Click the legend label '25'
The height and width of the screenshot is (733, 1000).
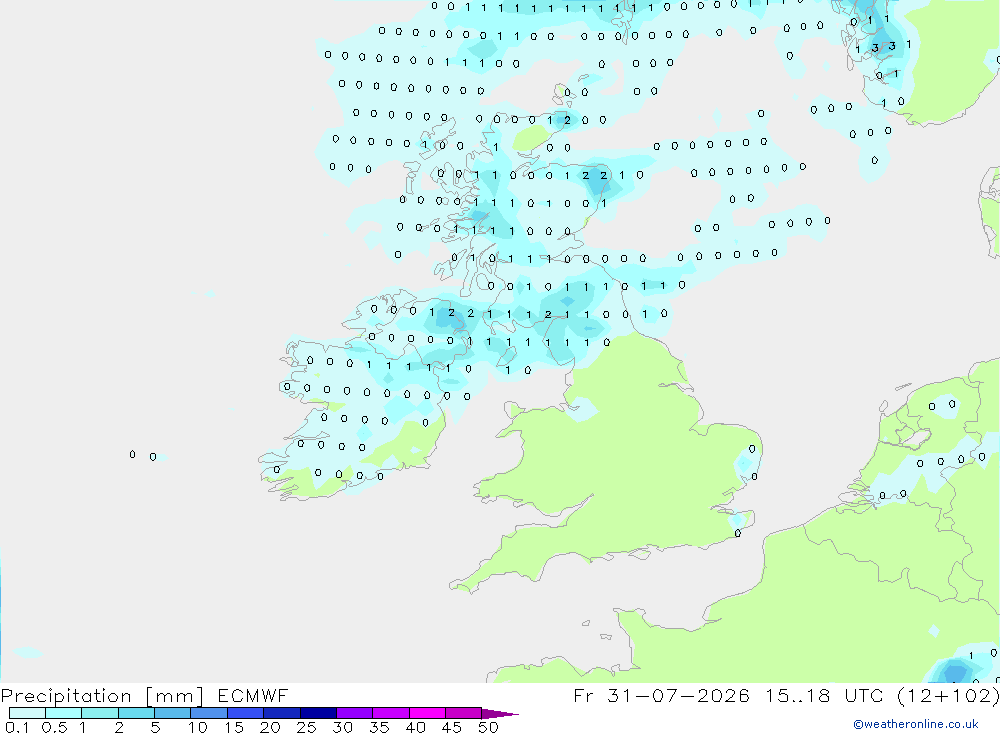pos(306,727)
